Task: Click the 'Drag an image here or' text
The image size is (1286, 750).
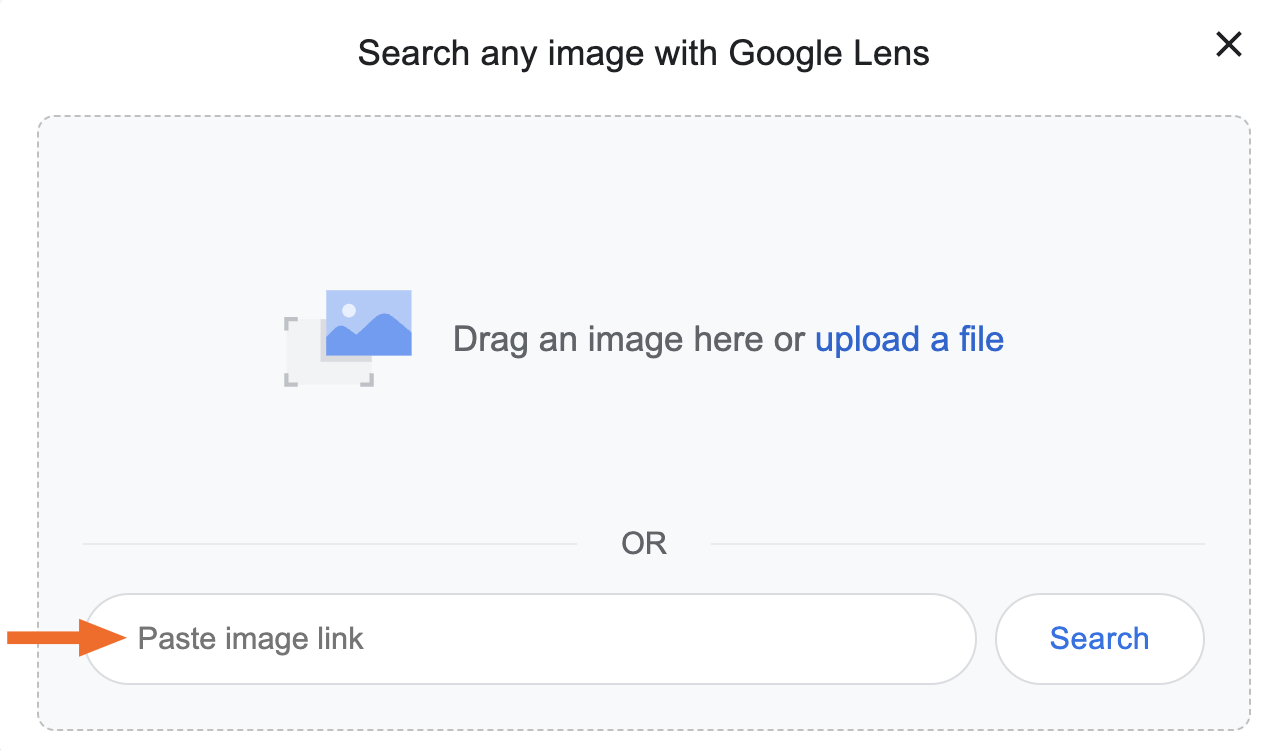Action: tap(629, 339)
